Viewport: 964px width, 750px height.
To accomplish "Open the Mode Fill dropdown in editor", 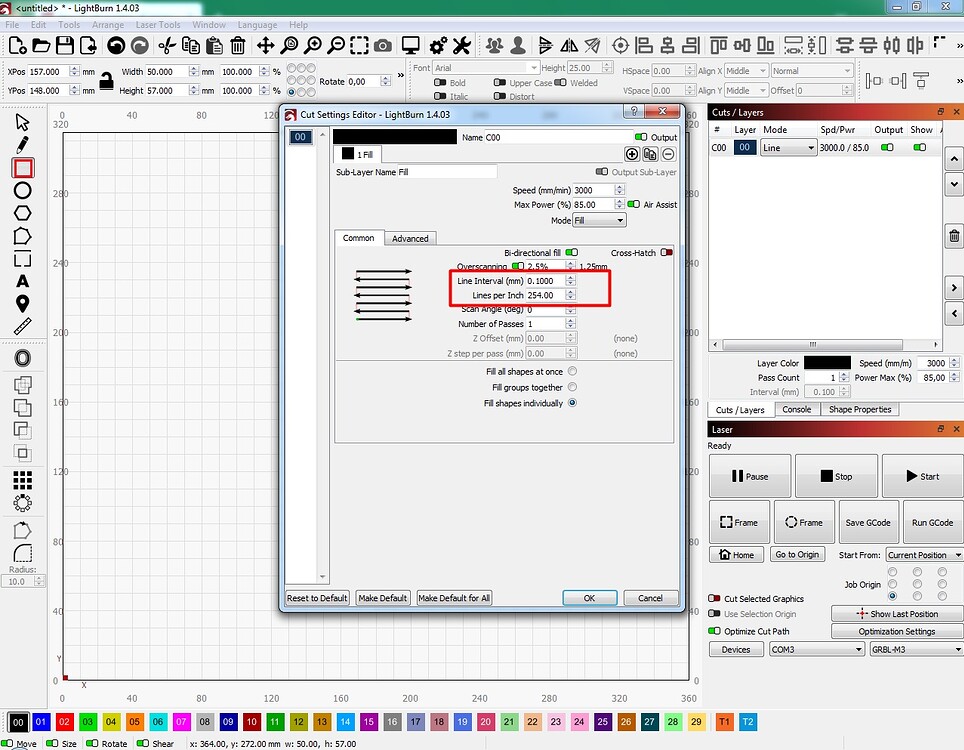I will tap(599, 220).
